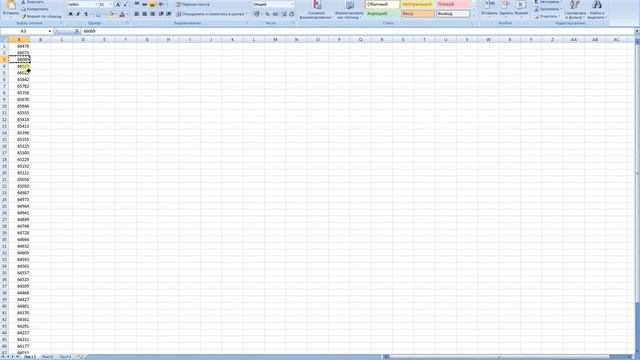Align cell text right
The image size is (640, 360).
pyautogui.click(x=152, y=14)
